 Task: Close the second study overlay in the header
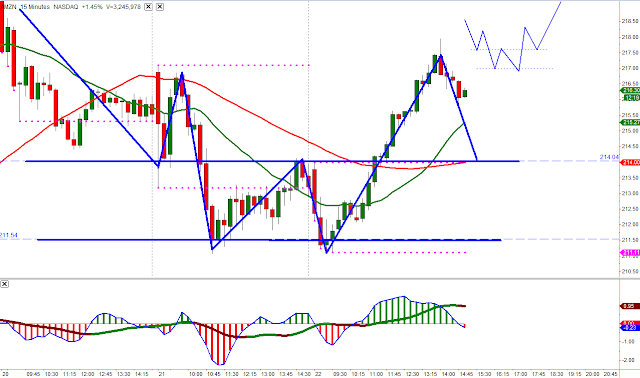pos(160,7)
